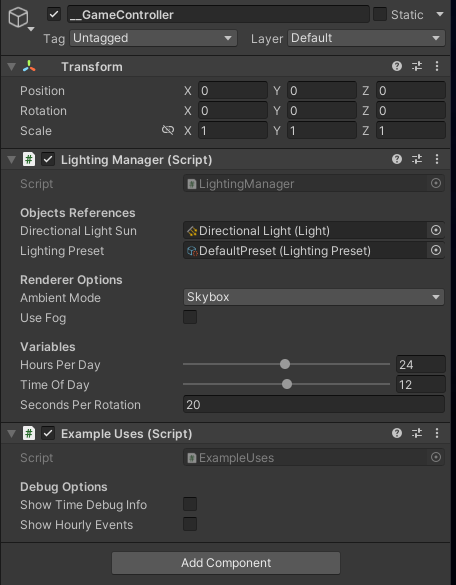
Task: Toggle constrained proportions link on Scale
Action: click(x=168, y=130)
